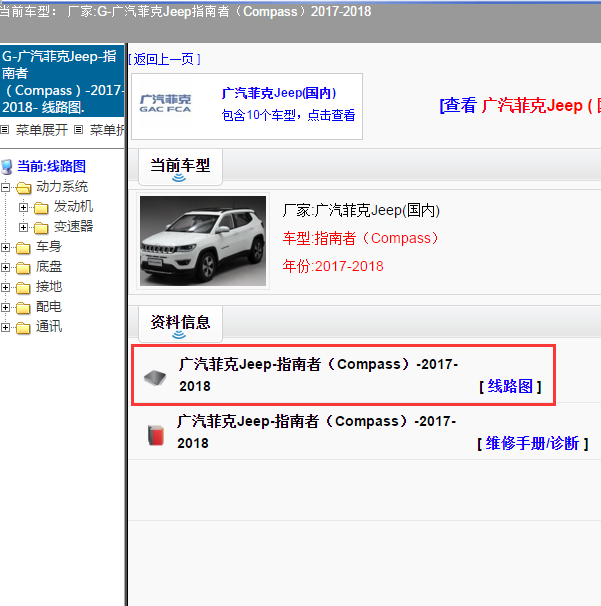Image resolution: width=601 pixels, height=606 pixels.
Task: Select the 接地 tree label
Action: tap(49, 287)
